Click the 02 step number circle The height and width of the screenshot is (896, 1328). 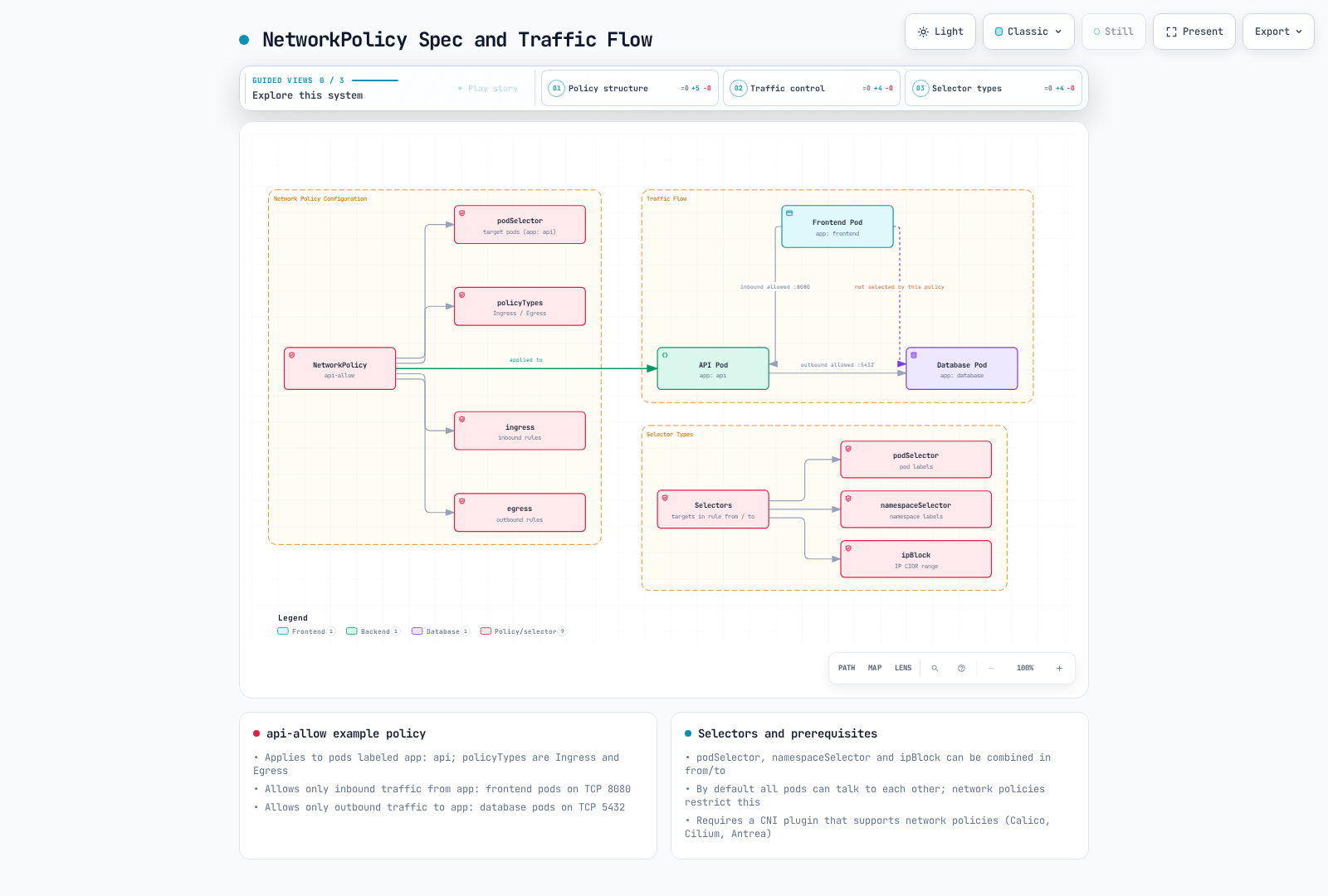739,88
